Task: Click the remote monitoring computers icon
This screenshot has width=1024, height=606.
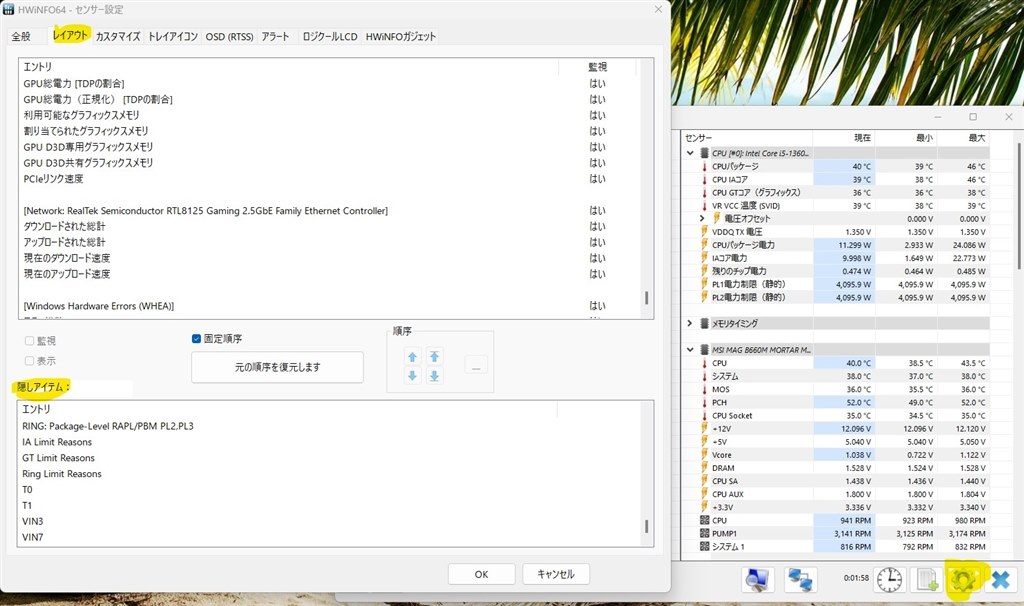Action: tap(799, 579)
